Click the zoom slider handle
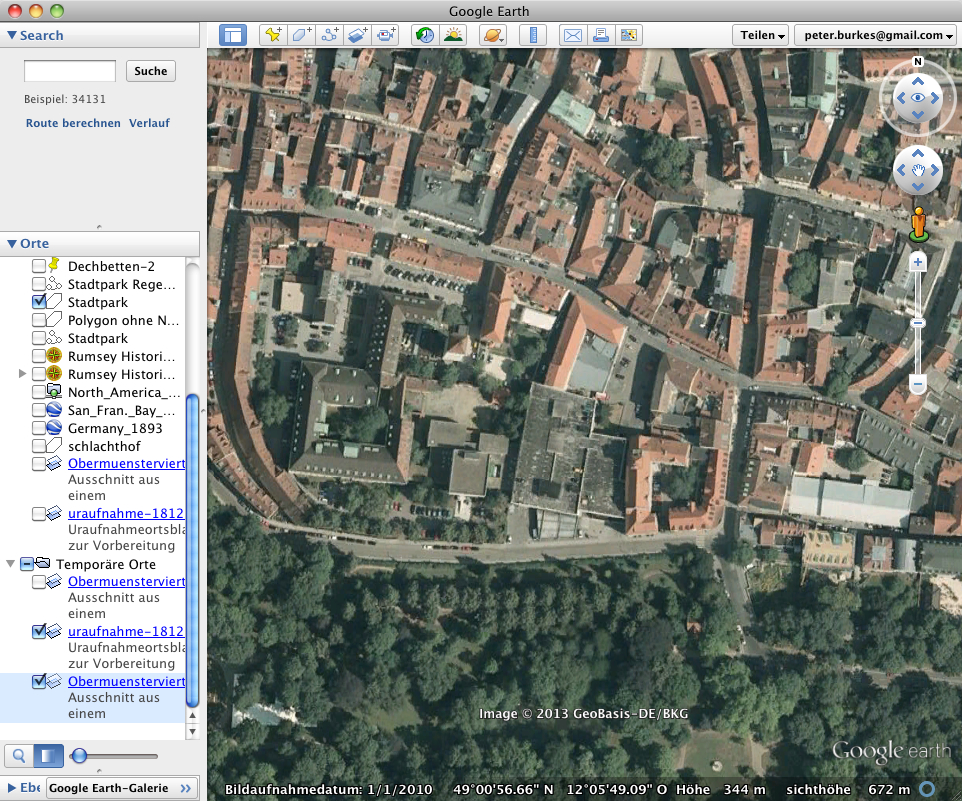The width and height of the screenshot is (962, 801). (x=918, y=323)
